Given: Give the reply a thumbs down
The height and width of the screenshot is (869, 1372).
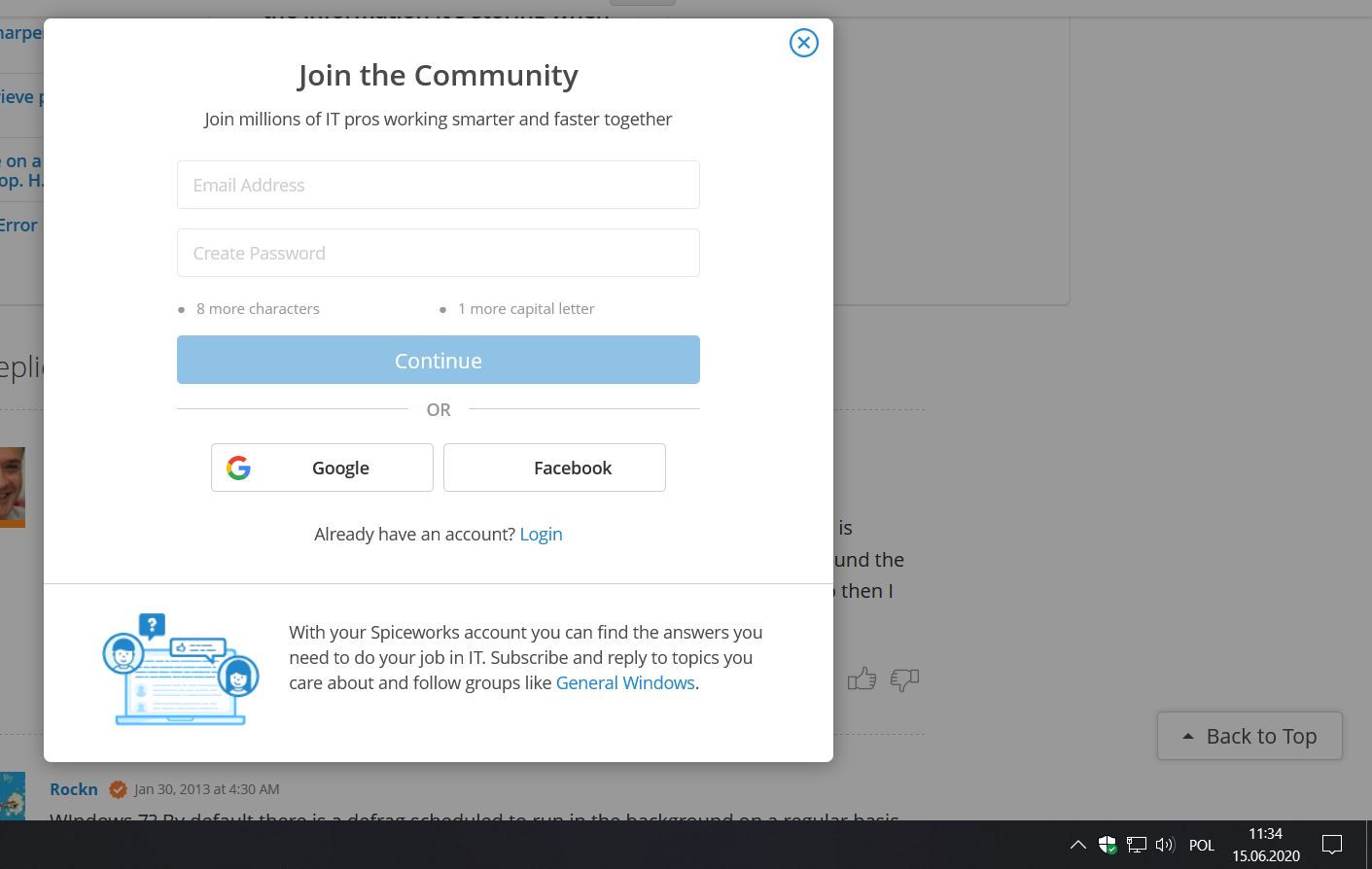Looking at the screenshot, I should pos(904,679).
